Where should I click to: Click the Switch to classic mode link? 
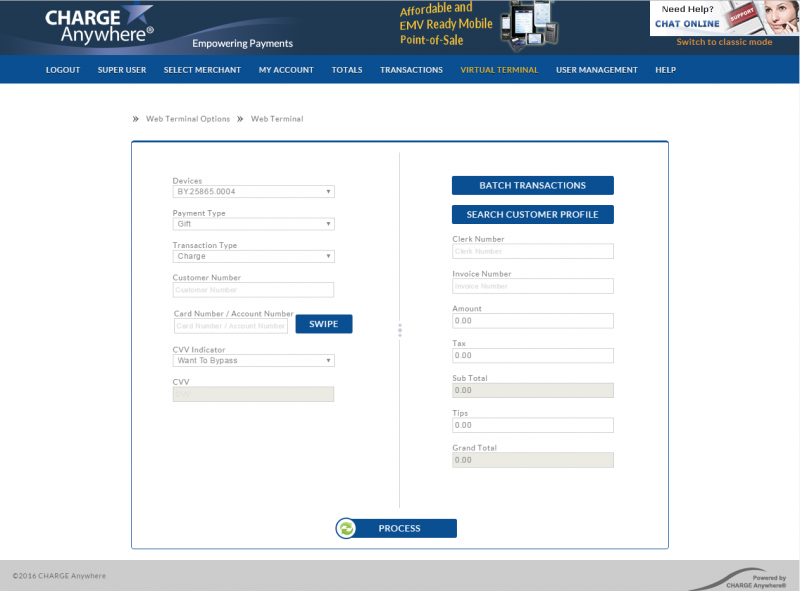point(727,42)
